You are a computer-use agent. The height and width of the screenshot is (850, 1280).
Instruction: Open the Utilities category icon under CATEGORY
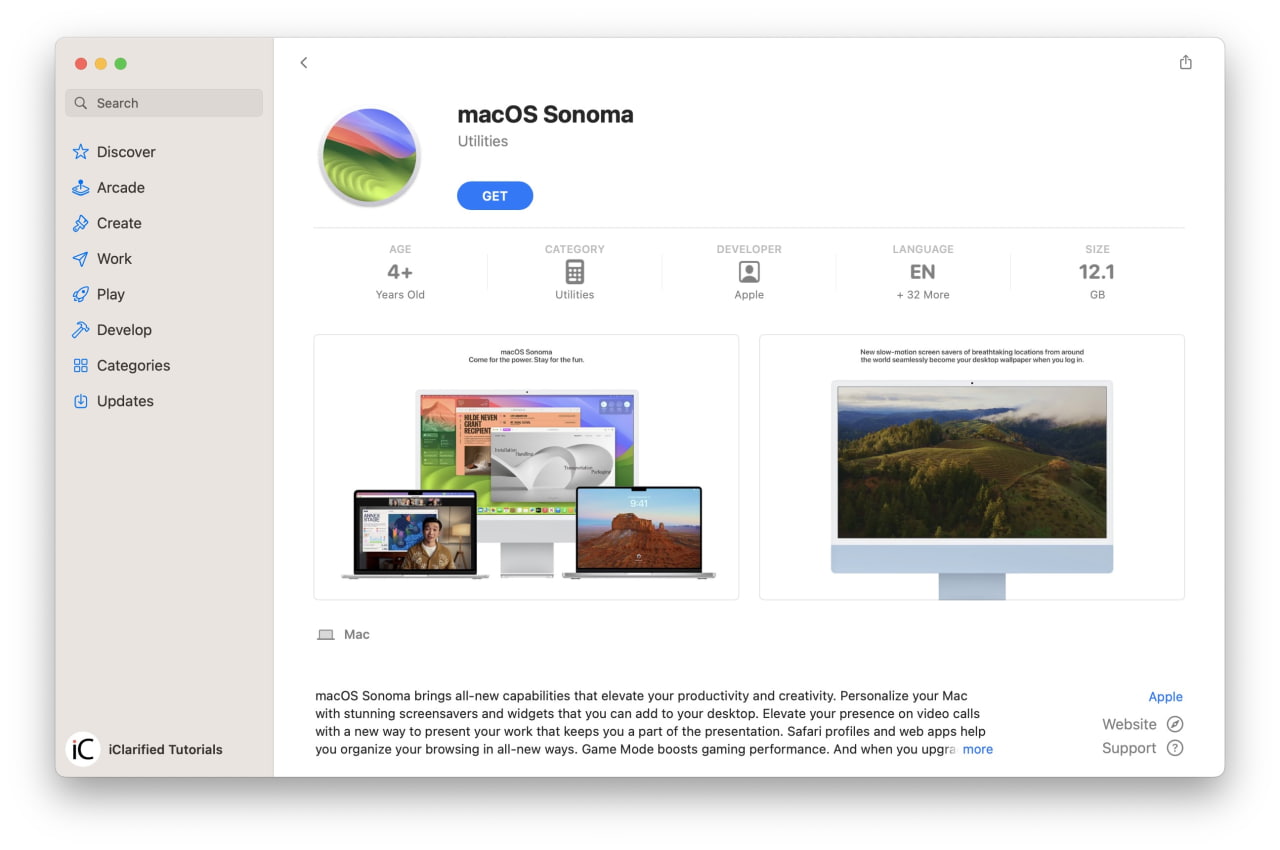574,271
